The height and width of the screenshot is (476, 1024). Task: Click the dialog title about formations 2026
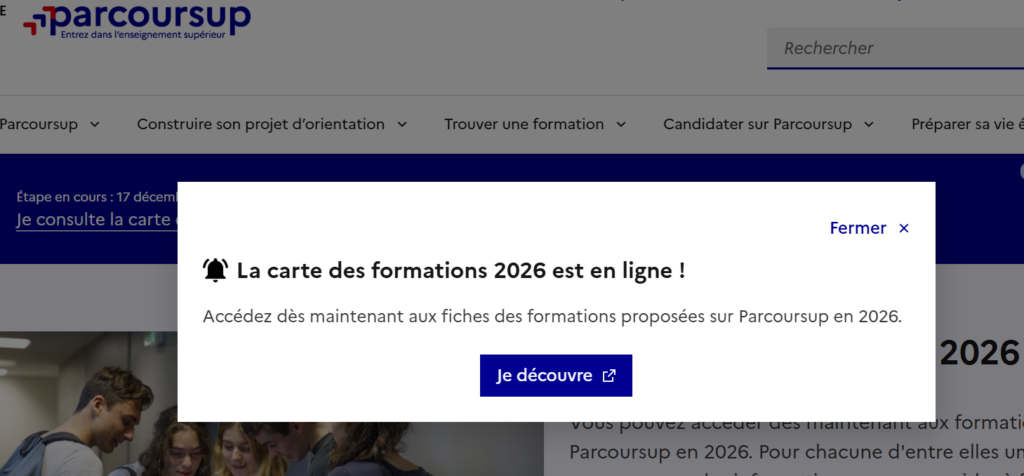coord(460,270)
